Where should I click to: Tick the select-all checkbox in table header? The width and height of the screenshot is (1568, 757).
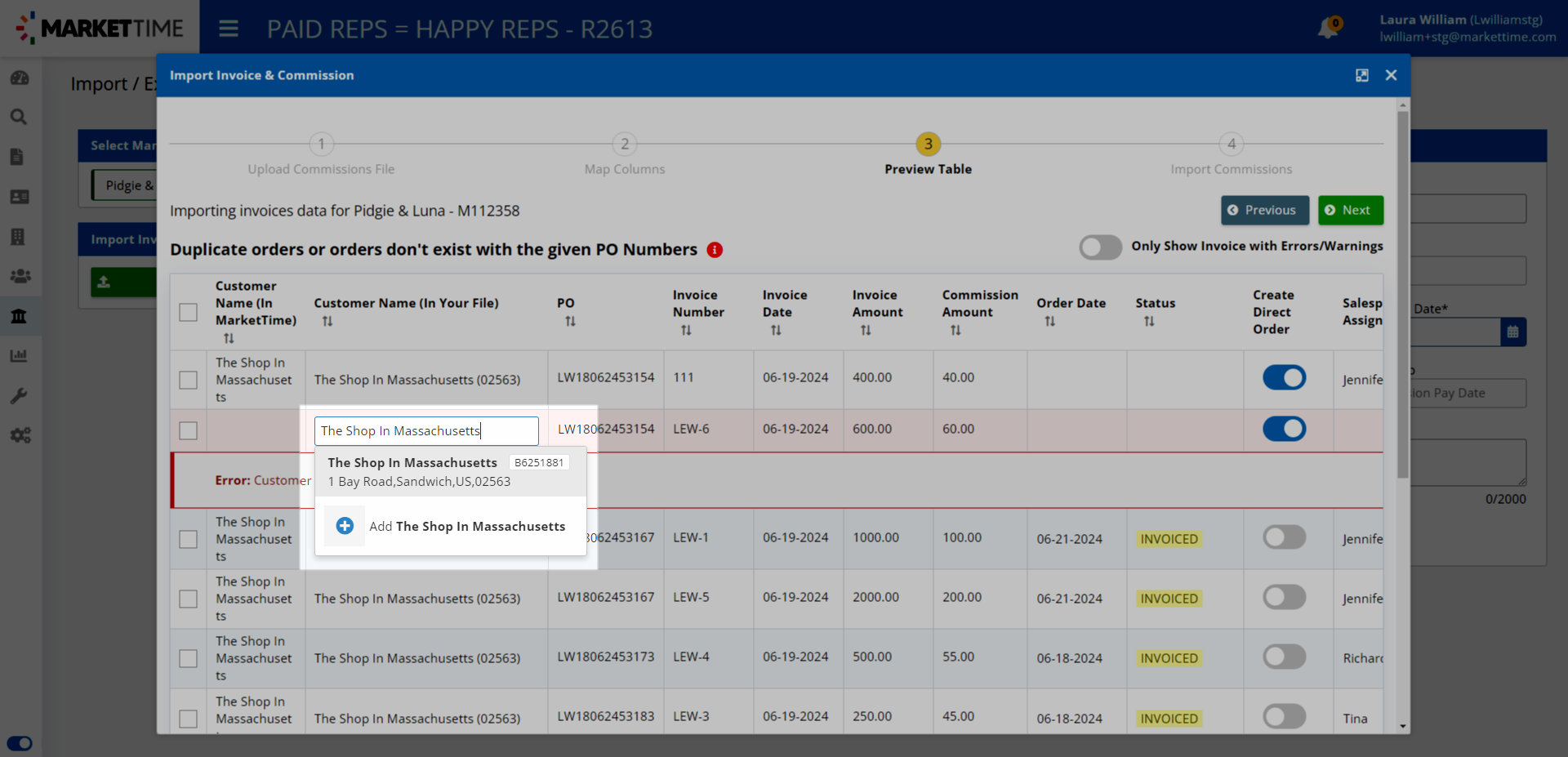pos(189,312)
